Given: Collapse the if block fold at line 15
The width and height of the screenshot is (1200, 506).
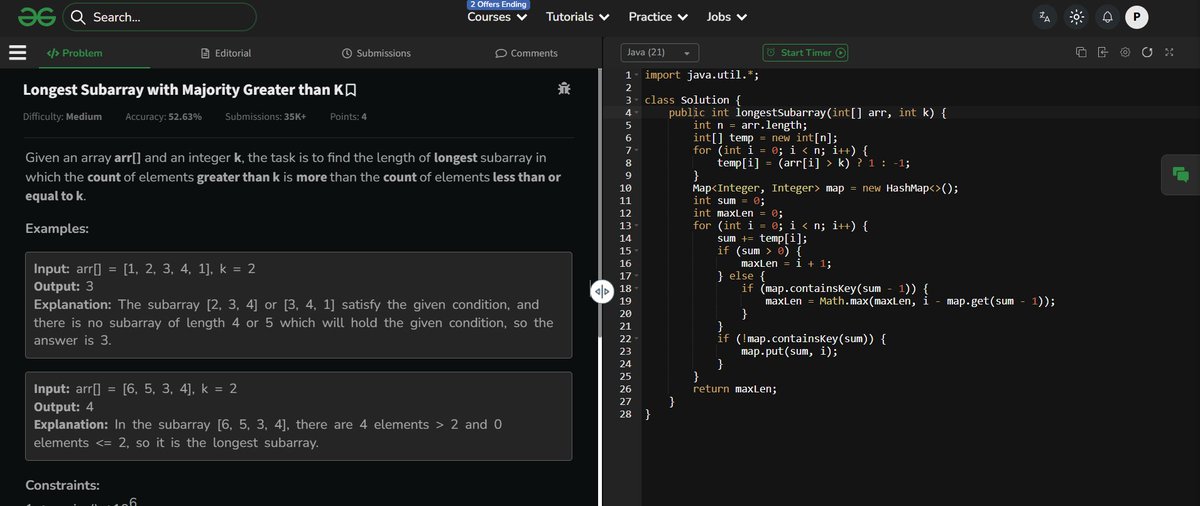Looking at the screenshot, I should 636,251.
